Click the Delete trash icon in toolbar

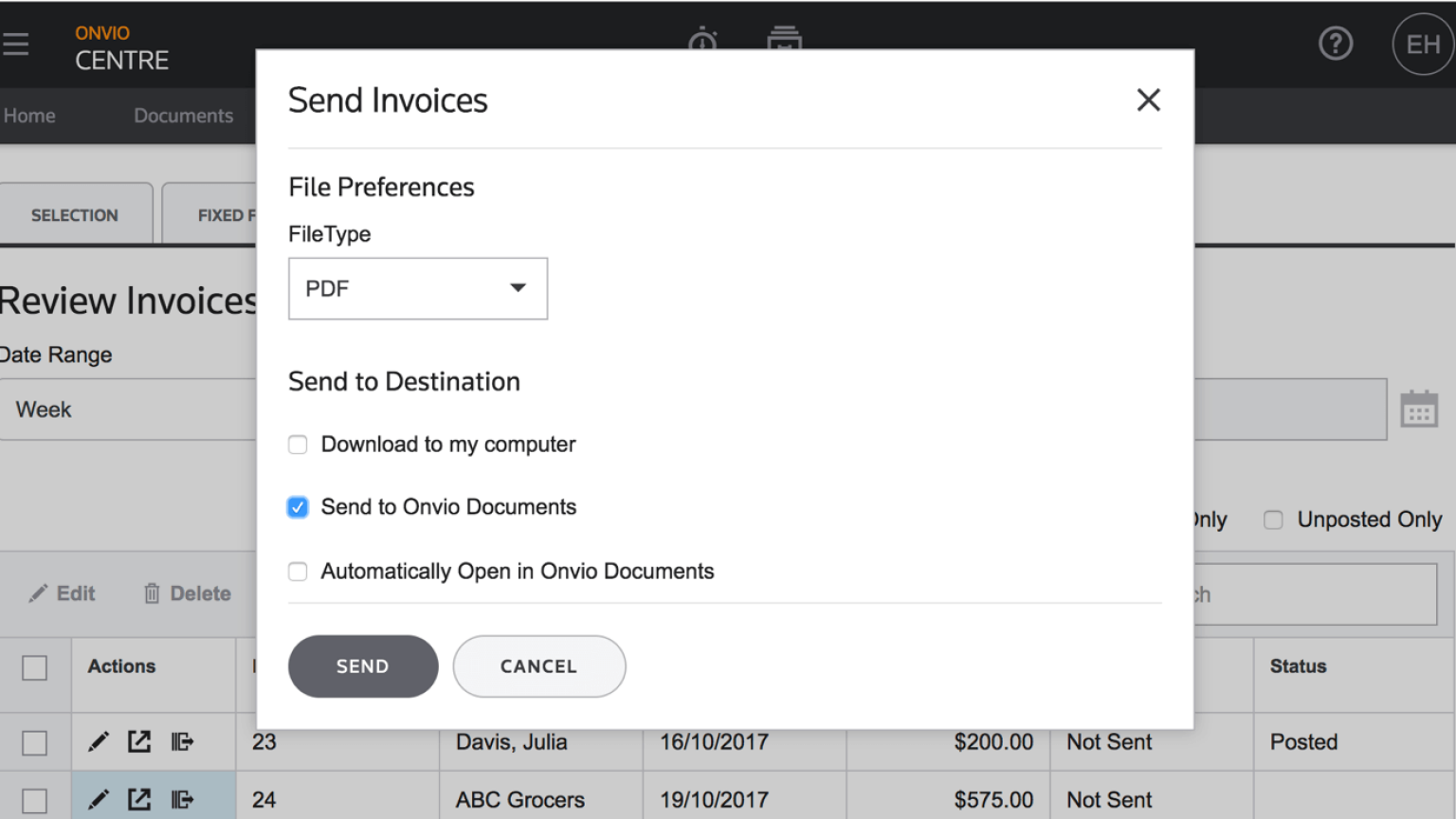(x=152, y=593)
